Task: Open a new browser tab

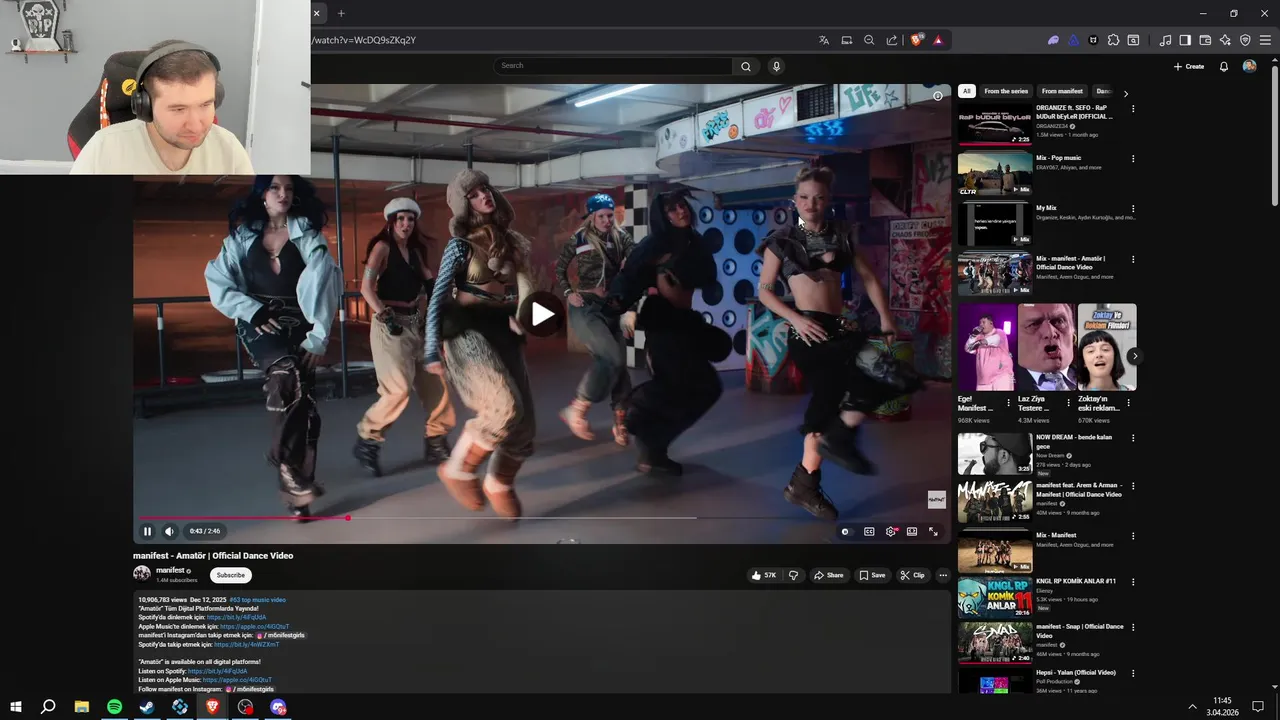Action: point(341,13)
